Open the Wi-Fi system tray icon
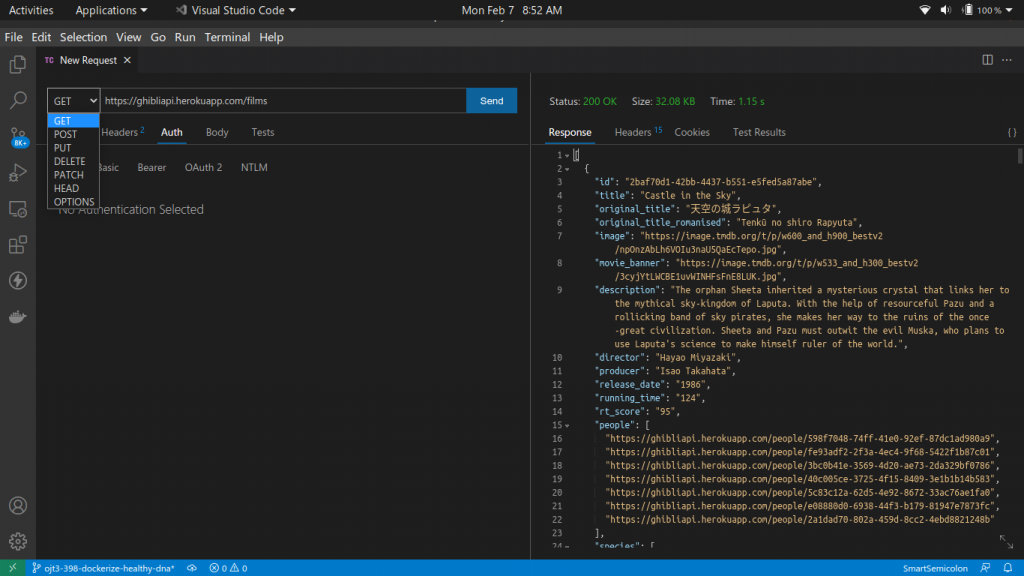 pyautogui.click(x=925, y=10)
